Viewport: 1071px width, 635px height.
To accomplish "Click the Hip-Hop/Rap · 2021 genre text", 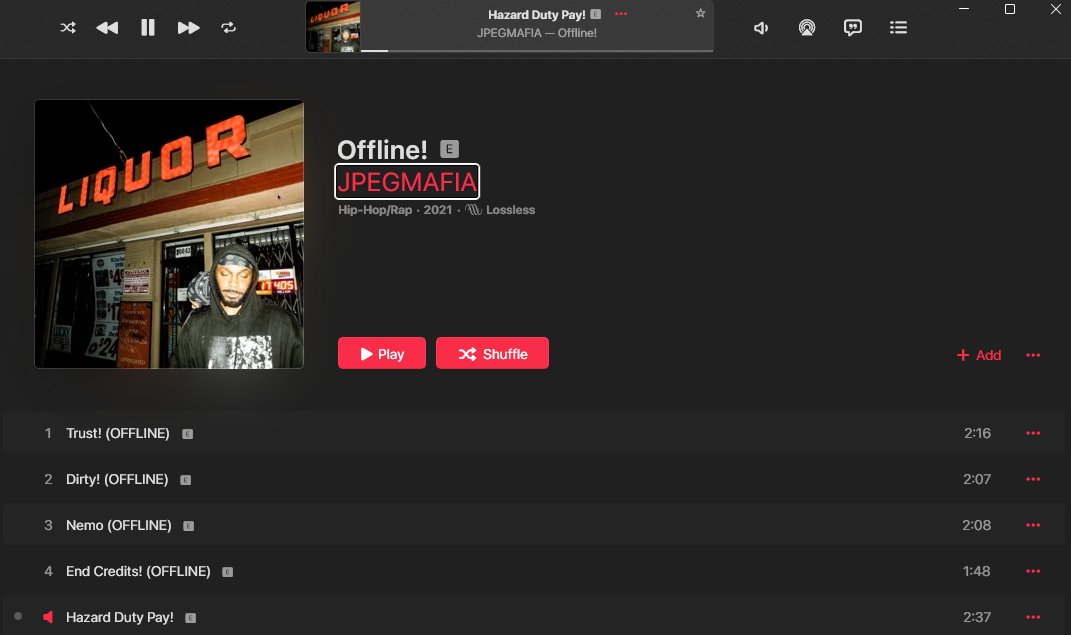I will tap(395, 210).
